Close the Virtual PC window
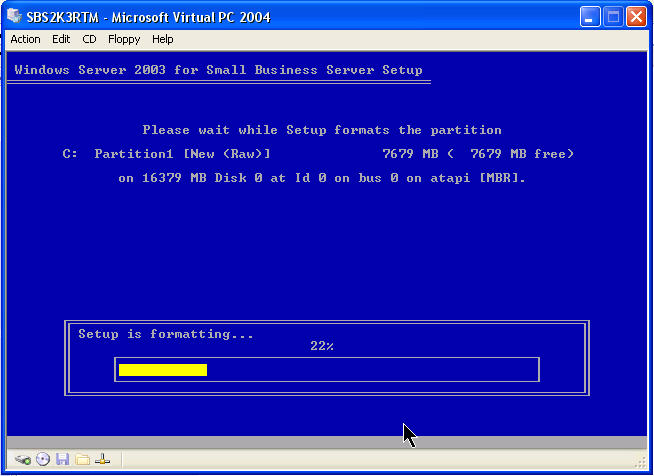Image resolution: width=654 pixels, height=476 pixels. tap(636, 18)
